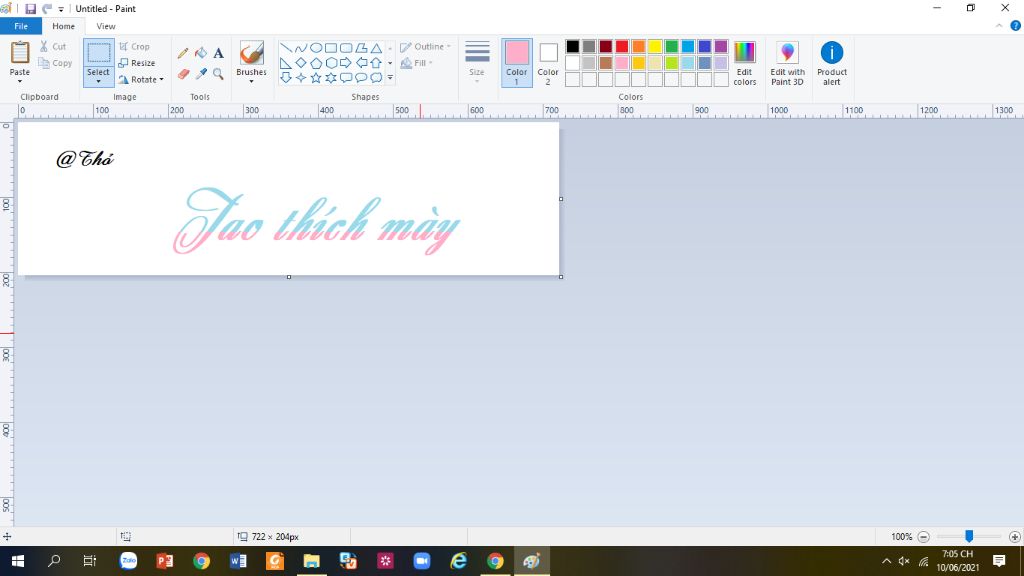Collapse the ribbon with the chevron
This screenshot has height=576, width=1024.
pos(999,26)
